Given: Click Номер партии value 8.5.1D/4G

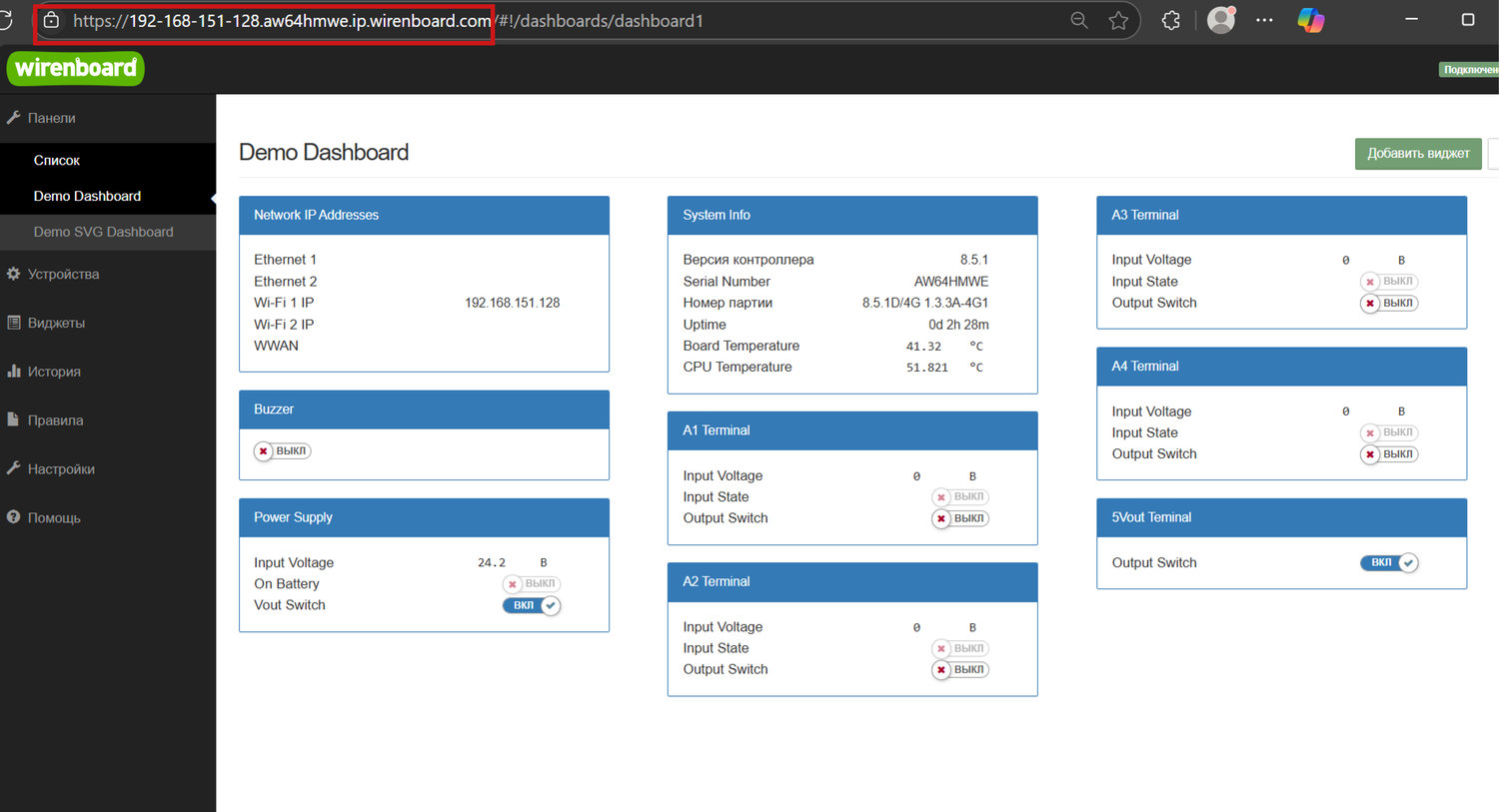Looking at the screenshot, I should click(925, 303).
